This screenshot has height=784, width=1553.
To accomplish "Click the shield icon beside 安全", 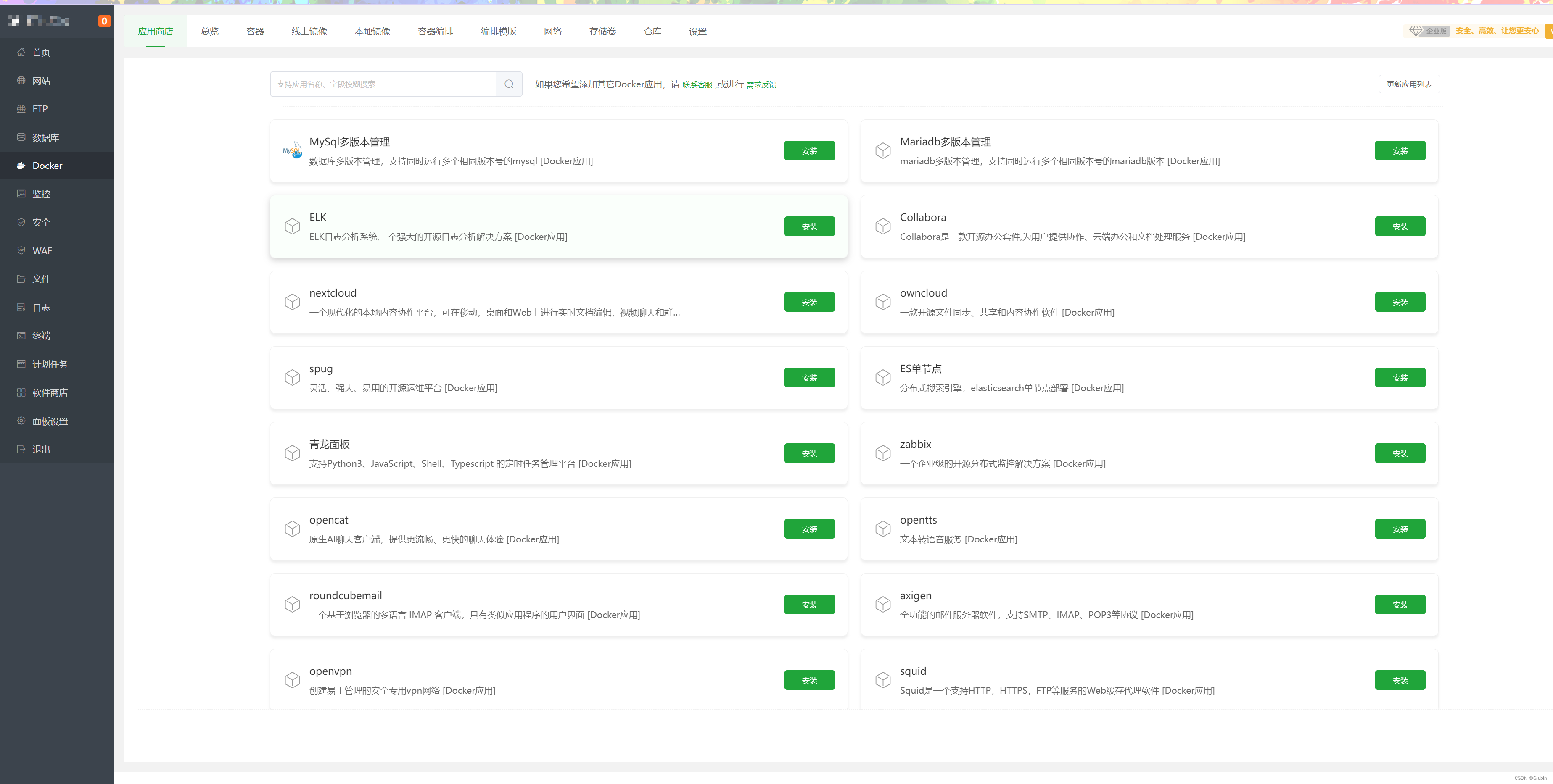I will coord(21,222).
